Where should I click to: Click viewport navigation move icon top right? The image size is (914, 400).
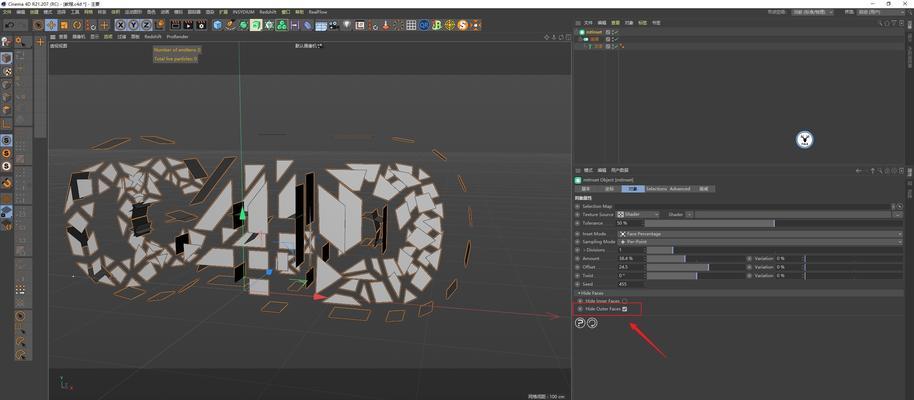pos(547,37)
